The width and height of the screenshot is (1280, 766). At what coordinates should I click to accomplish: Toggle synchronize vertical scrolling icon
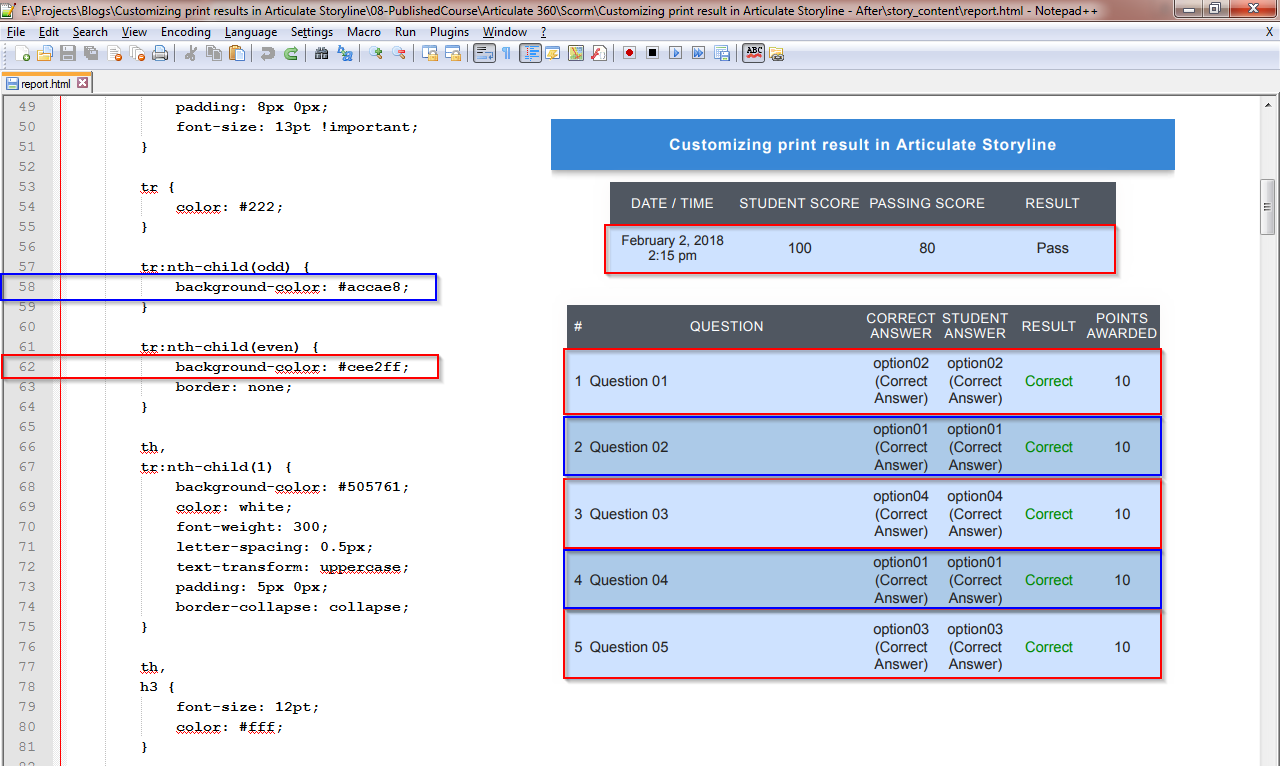(430, 53)
